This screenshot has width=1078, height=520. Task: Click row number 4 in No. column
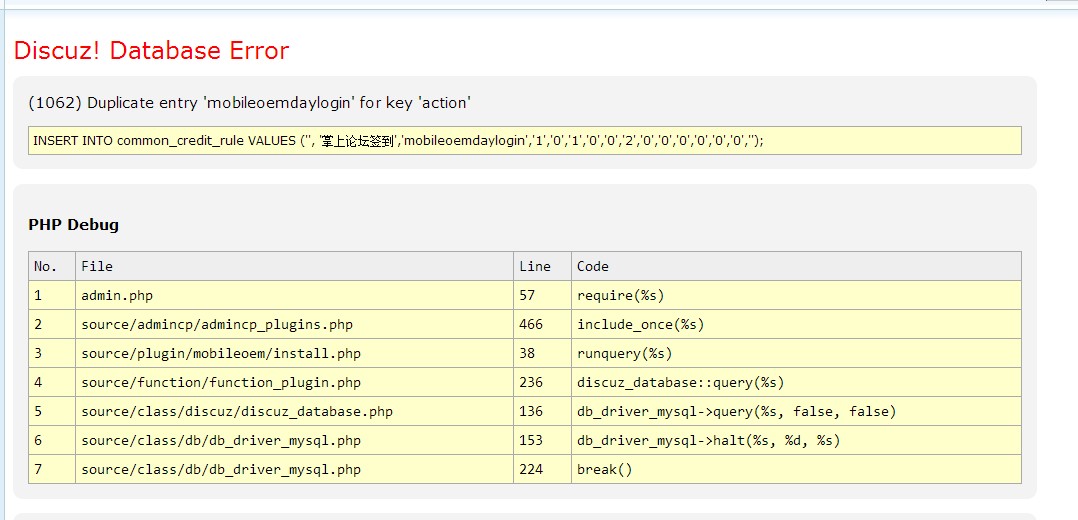click(x=52, y=382)
